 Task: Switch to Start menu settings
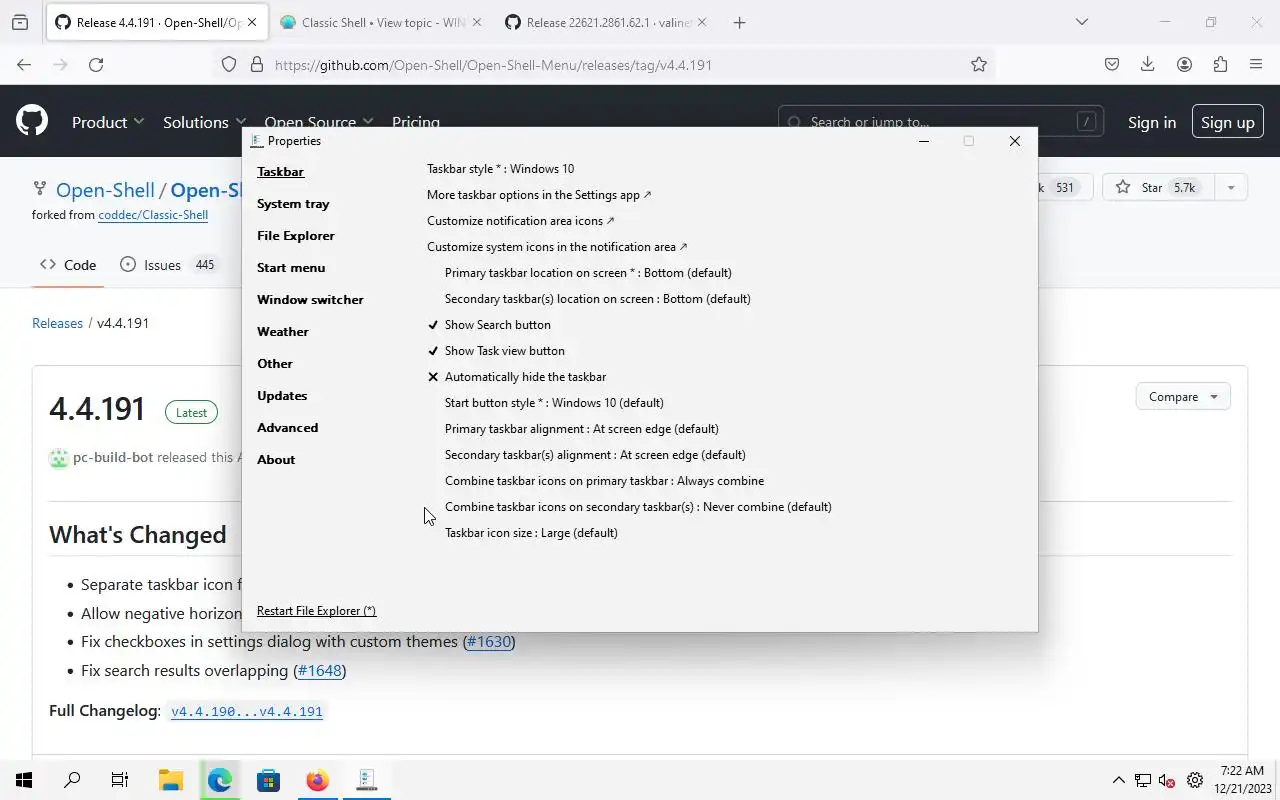[291, 268]
